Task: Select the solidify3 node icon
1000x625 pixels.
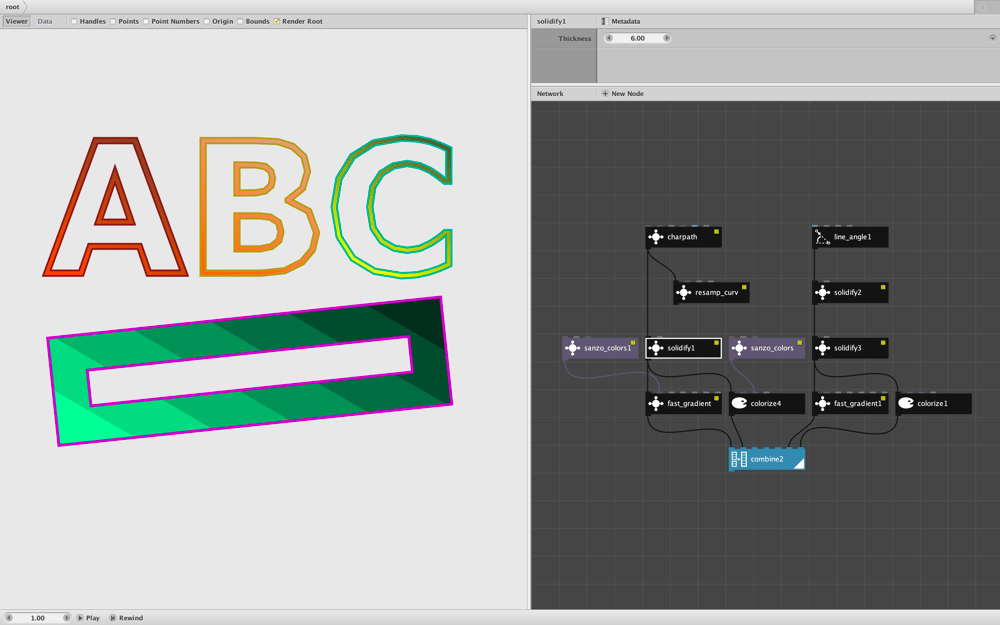Action: (823, 348)
